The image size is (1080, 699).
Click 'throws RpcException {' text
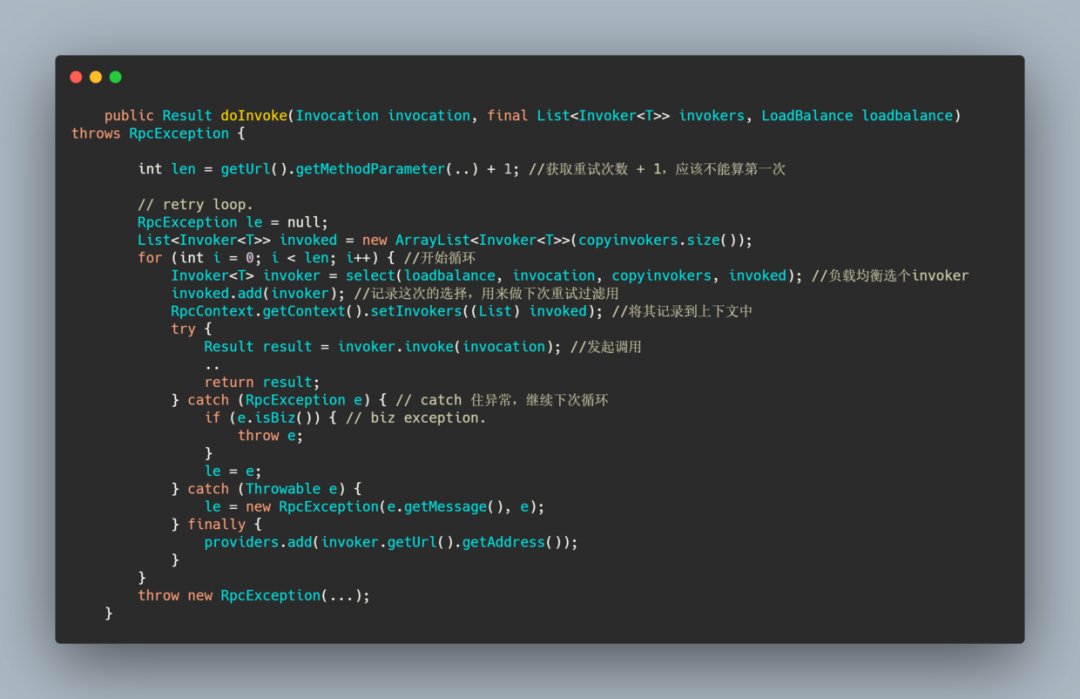click(x=158, y=134)
